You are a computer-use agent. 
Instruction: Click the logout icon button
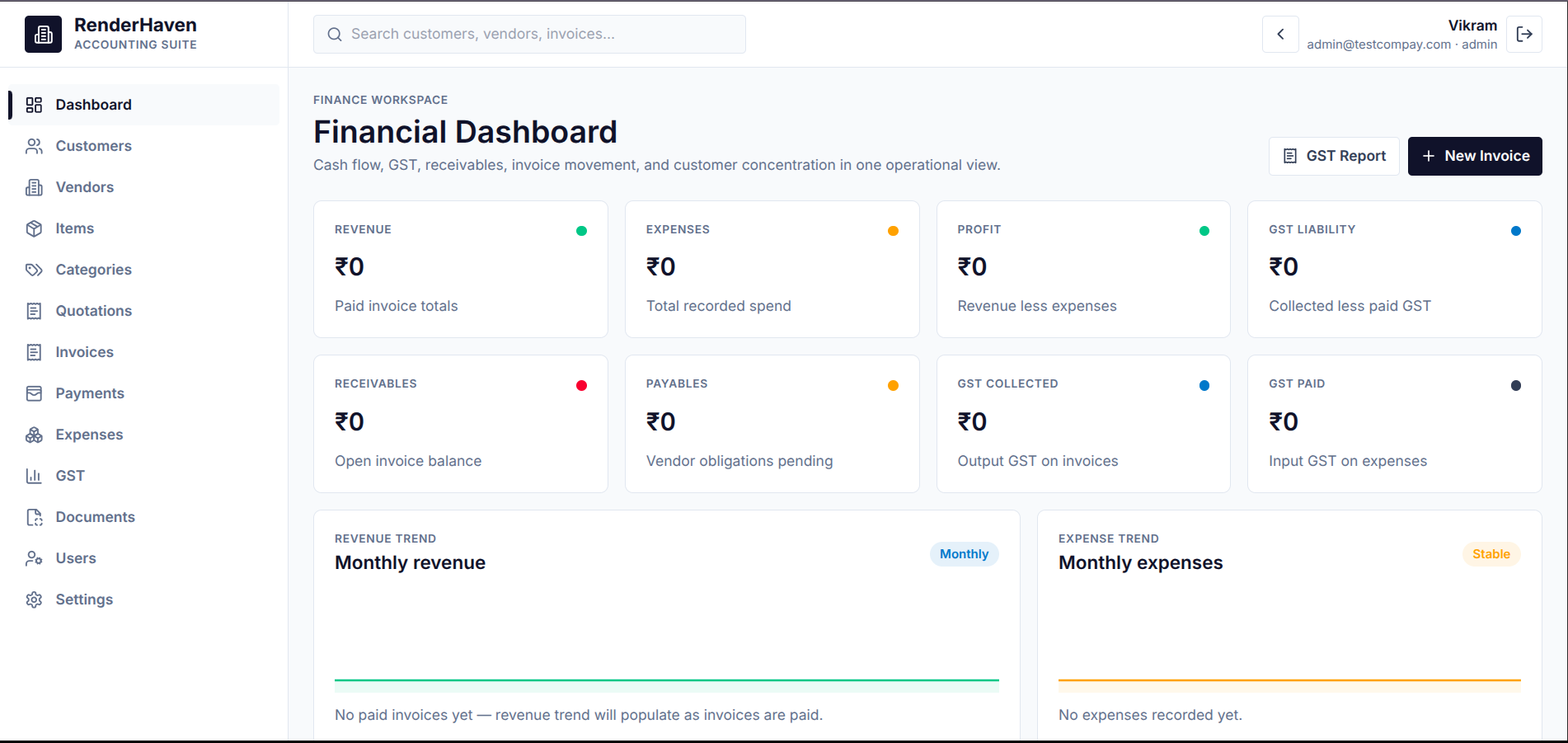[x=1524, y=34]
